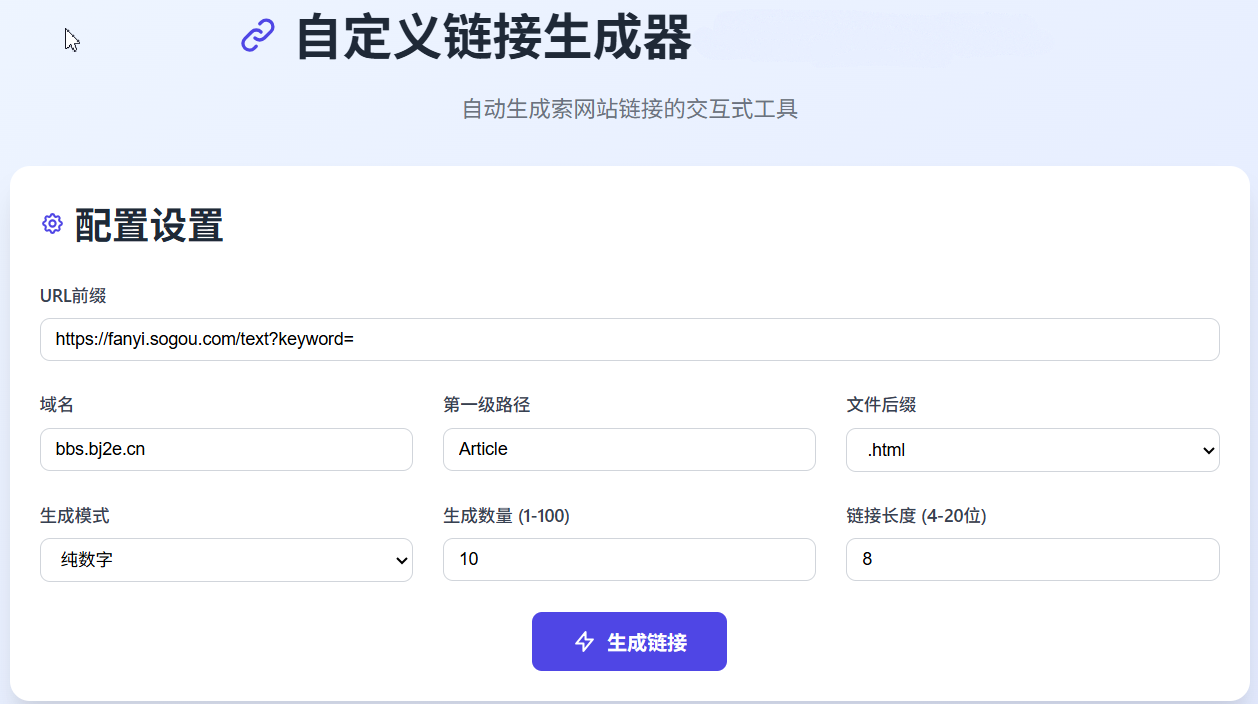Click the 第一级路径 field showing Article
The image size is (1258, 704).
(629, 449)
